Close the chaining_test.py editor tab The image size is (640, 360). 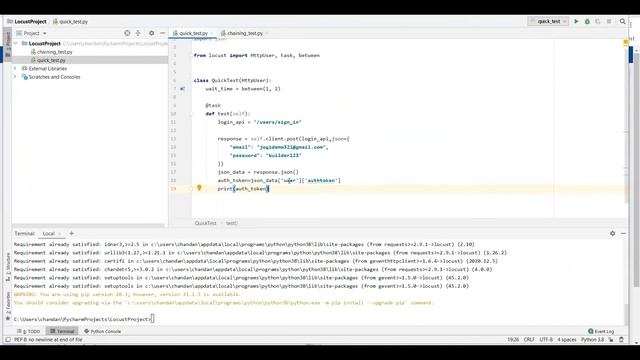coord(267,33)
